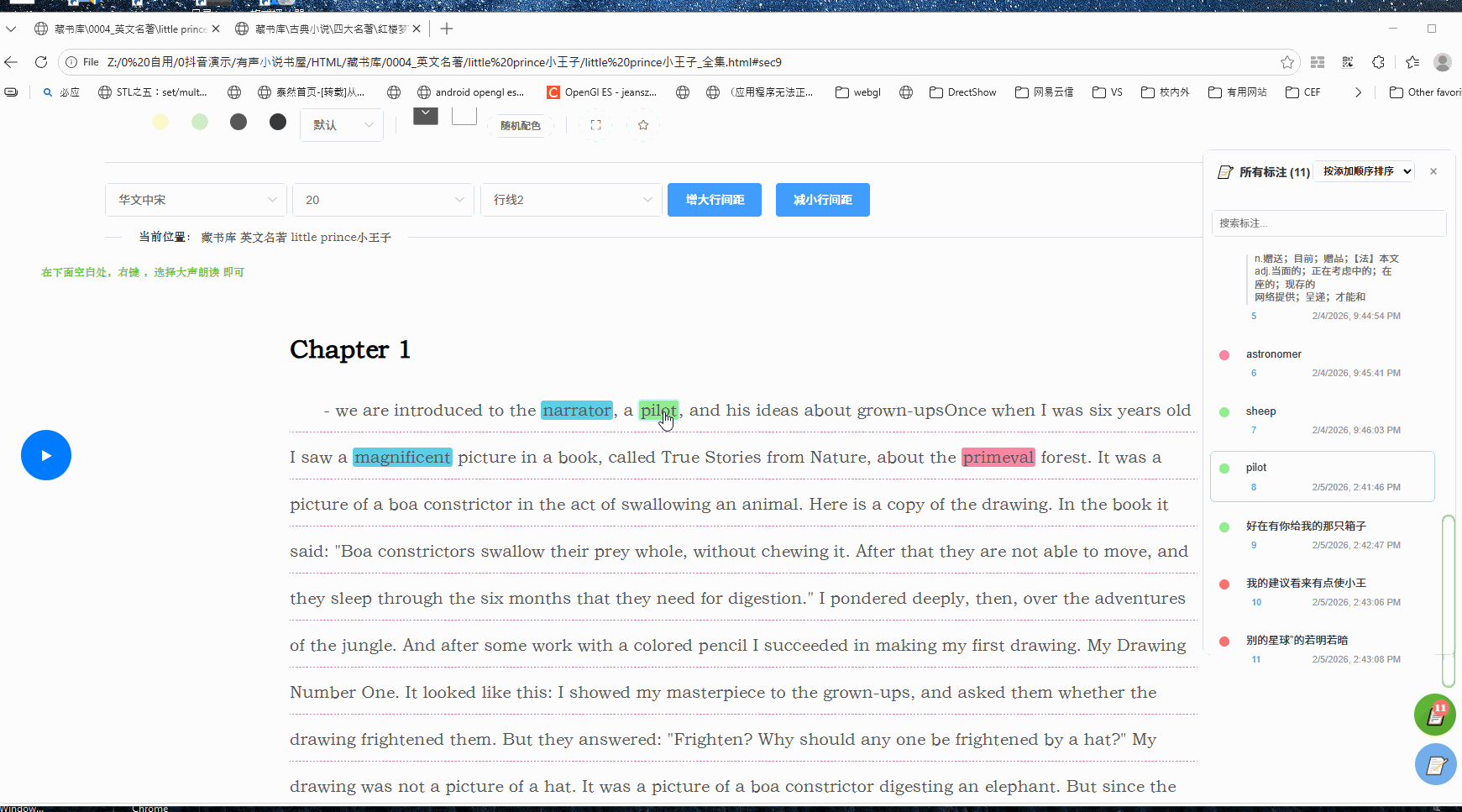Viewport: 1462px width, 812px height.
Task: Click the highlighted word narrator
Action: point(577,410)
